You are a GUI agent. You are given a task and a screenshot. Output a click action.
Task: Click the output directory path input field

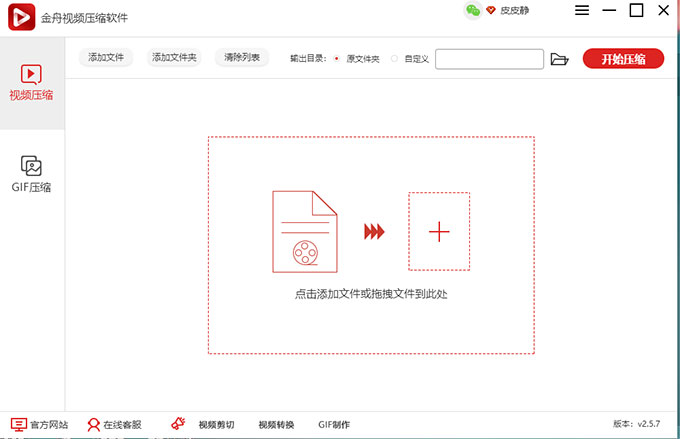coord(489,59)
